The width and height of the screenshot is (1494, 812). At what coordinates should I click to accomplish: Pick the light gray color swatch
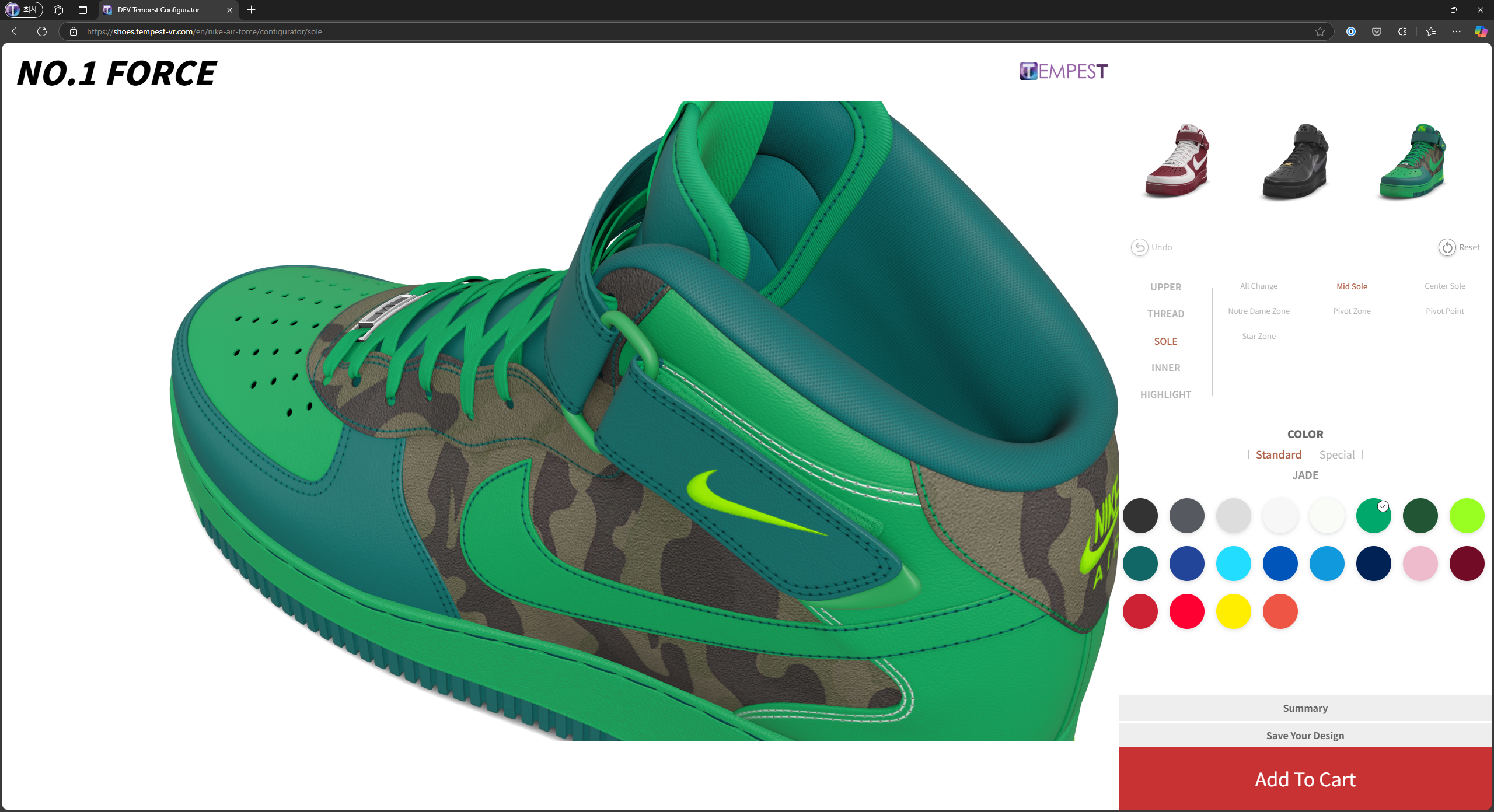(1233, 516)
